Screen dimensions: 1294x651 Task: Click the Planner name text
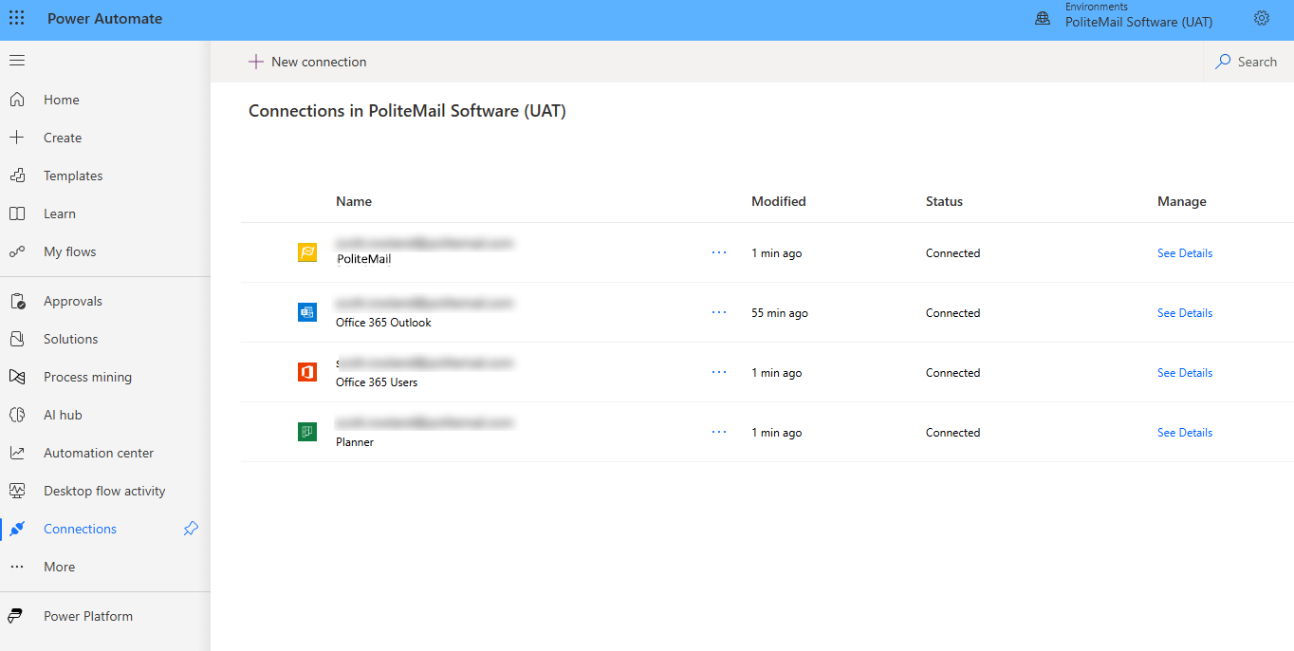click(x=355, y=442)
